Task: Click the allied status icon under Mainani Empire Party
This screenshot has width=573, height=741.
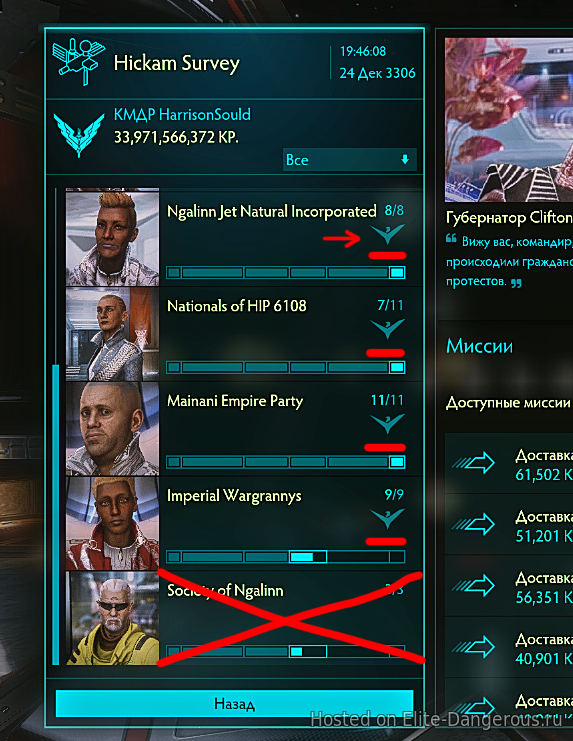Action: coord(387,423)
